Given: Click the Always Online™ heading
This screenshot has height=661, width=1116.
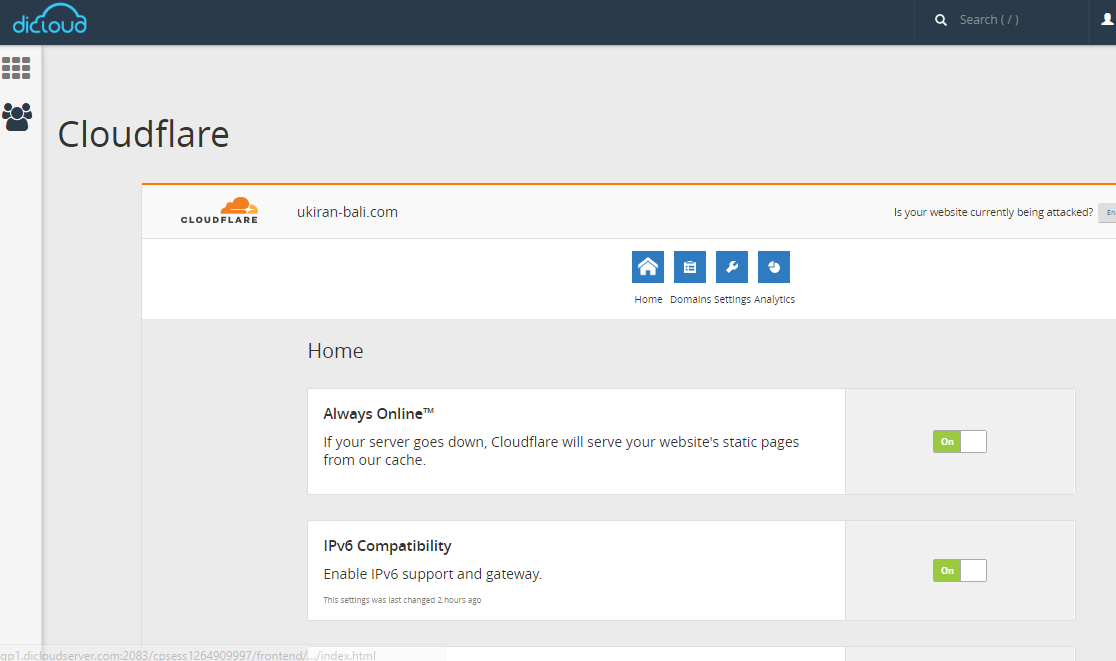Looking at the screenshot, I should click(379, 413).
